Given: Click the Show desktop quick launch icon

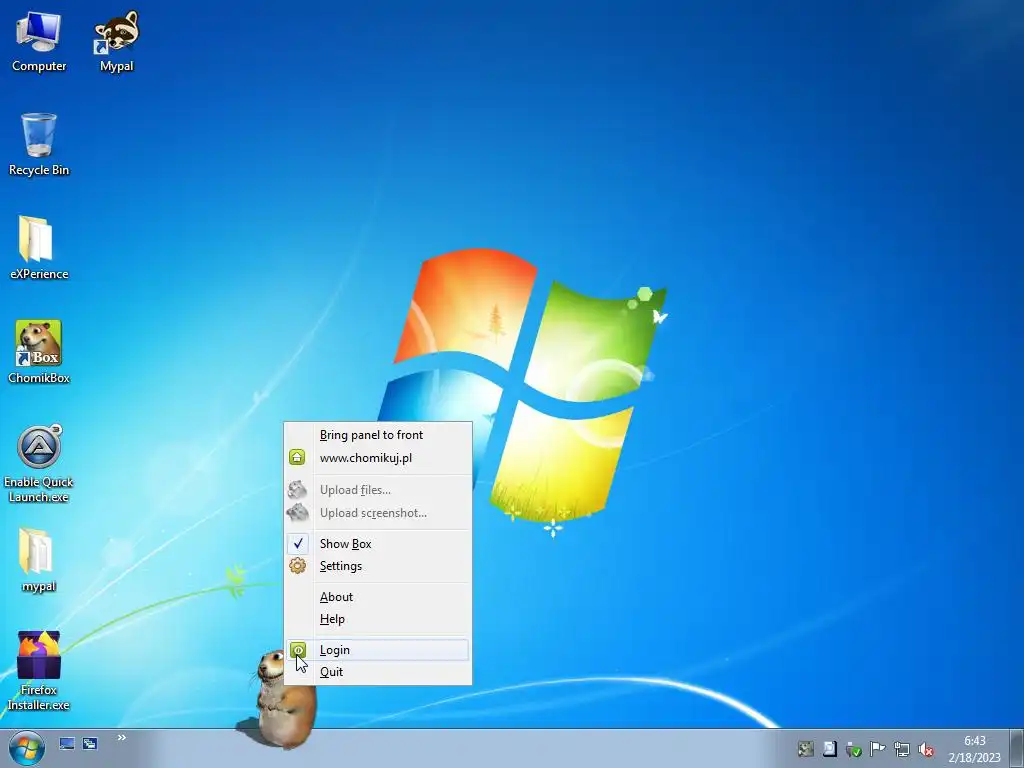Looking at the screenshot, I should (x=67, y=744).
